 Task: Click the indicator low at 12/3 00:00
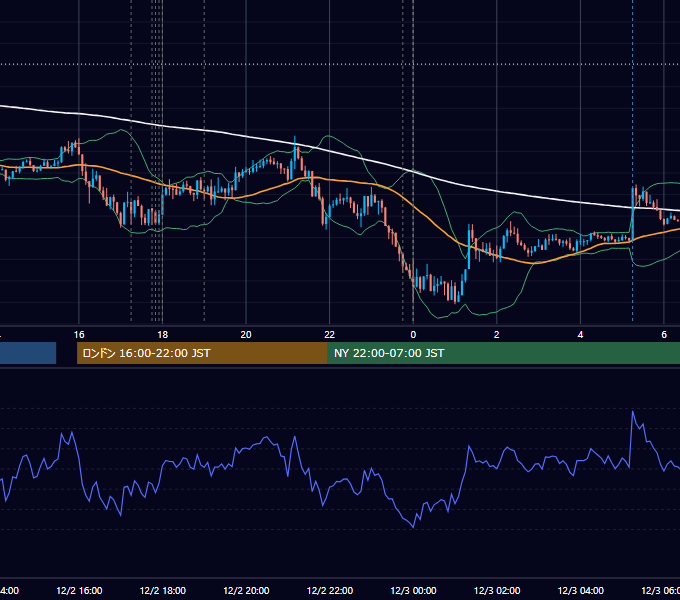(x=413, y=527)
